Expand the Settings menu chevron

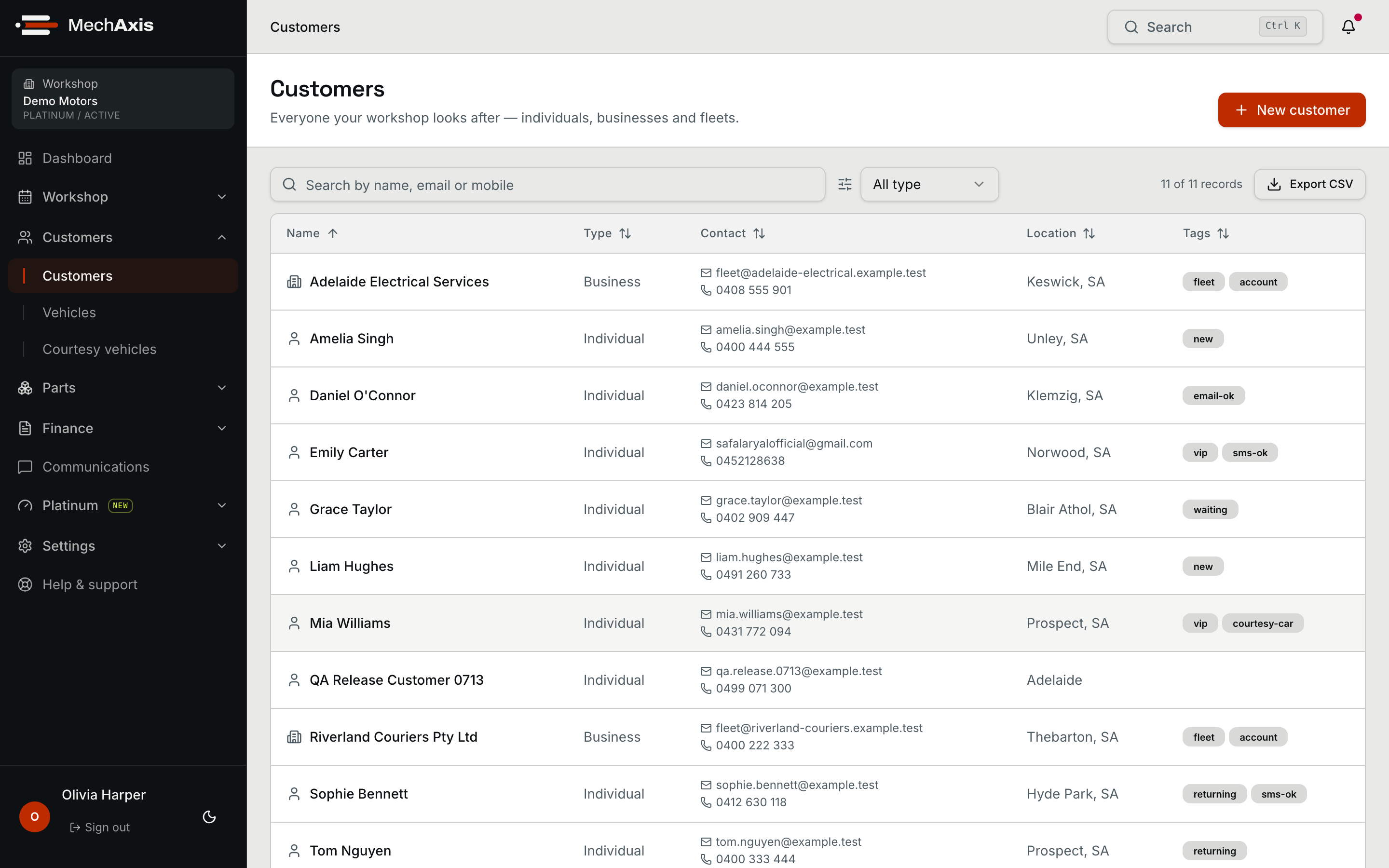(x=222, y=546)
